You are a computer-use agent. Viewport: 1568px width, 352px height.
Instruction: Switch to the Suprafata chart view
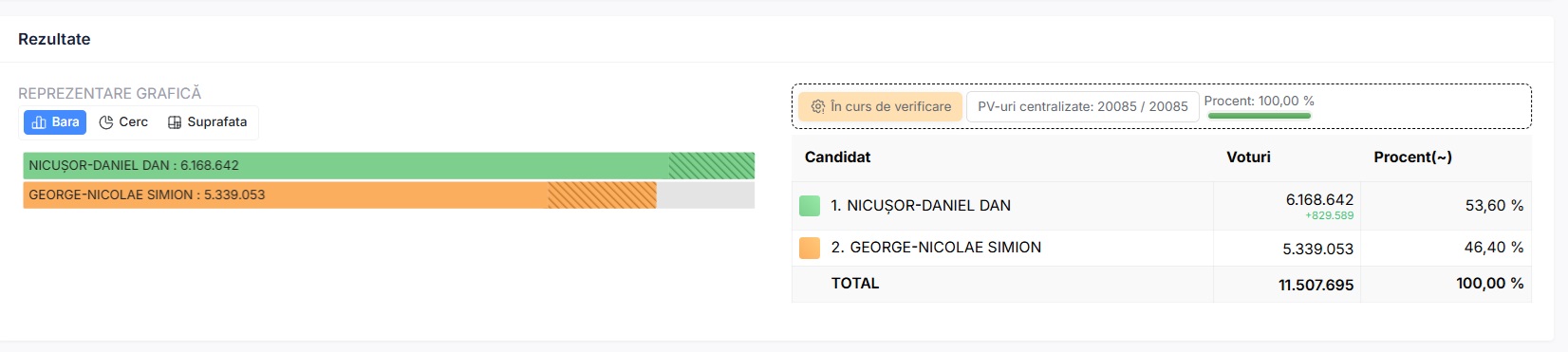coord(207,122)
